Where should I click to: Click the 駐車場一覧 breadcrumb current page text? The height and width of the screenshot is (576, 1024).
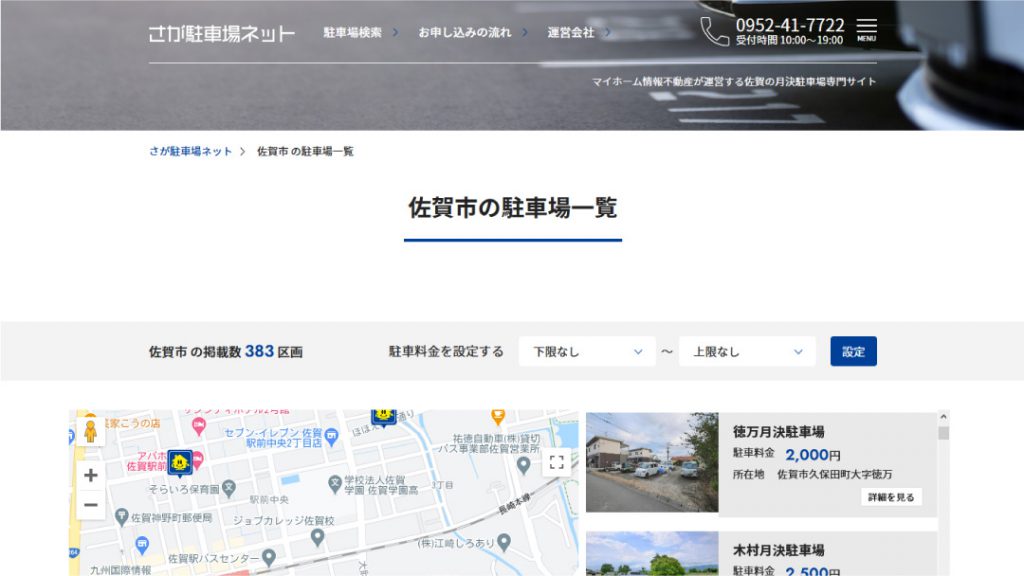tap(305, 152)
